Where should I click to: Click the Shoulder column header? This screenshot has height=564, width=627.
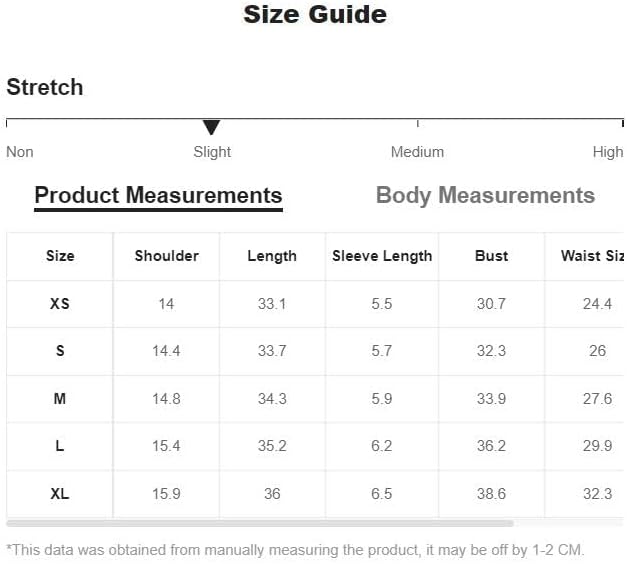166,256
